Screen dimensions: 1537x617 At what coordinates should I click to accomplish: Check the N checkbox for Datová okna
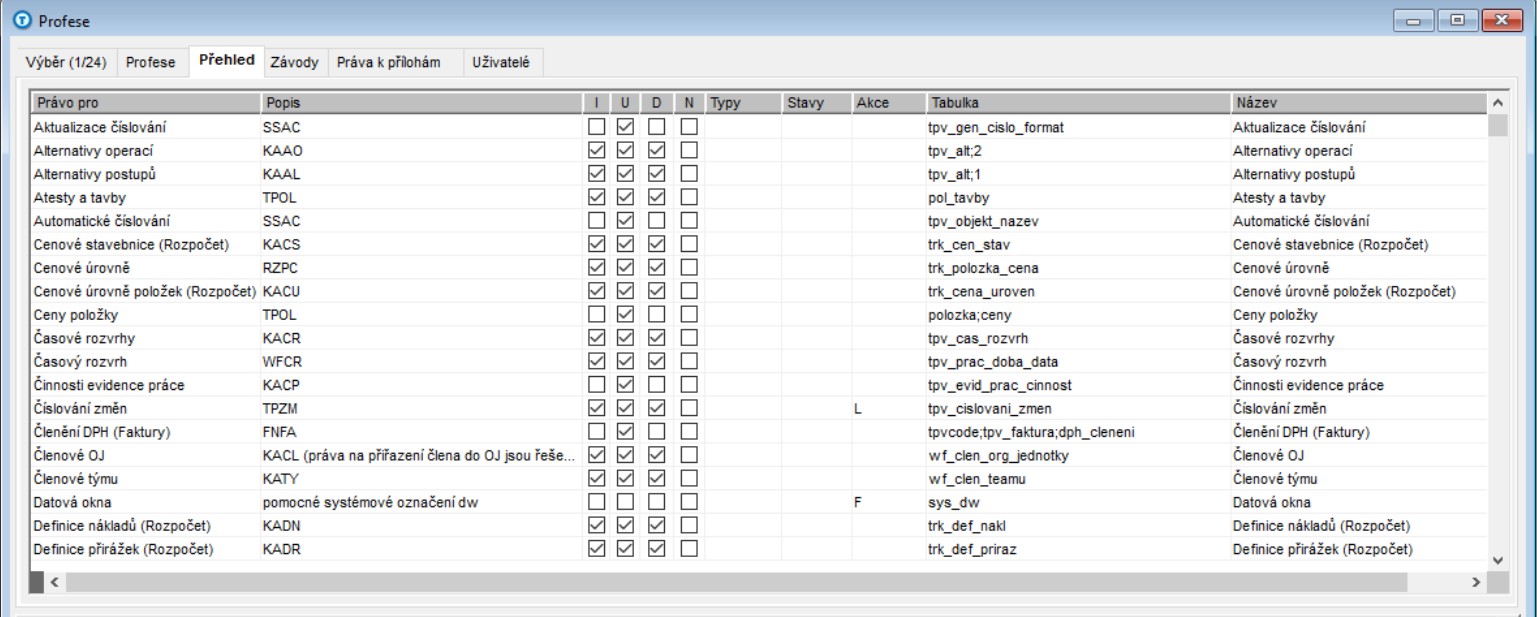pyautogui.click(x=688, y=503)
